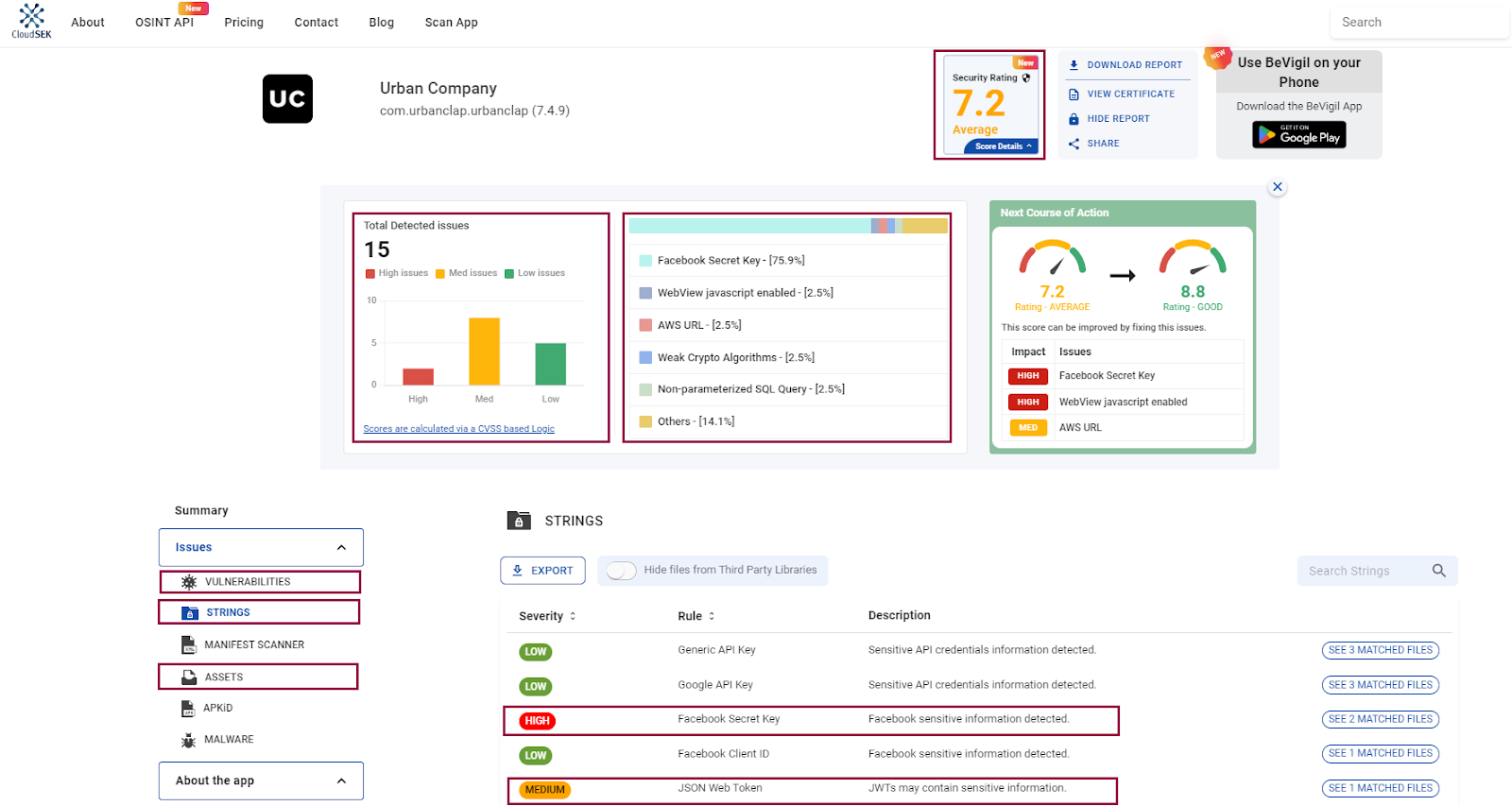The height and width of the screenshot is (806, 1512).
Task: Click the Get it on Google Play badge
Action: pos(1299,135)
